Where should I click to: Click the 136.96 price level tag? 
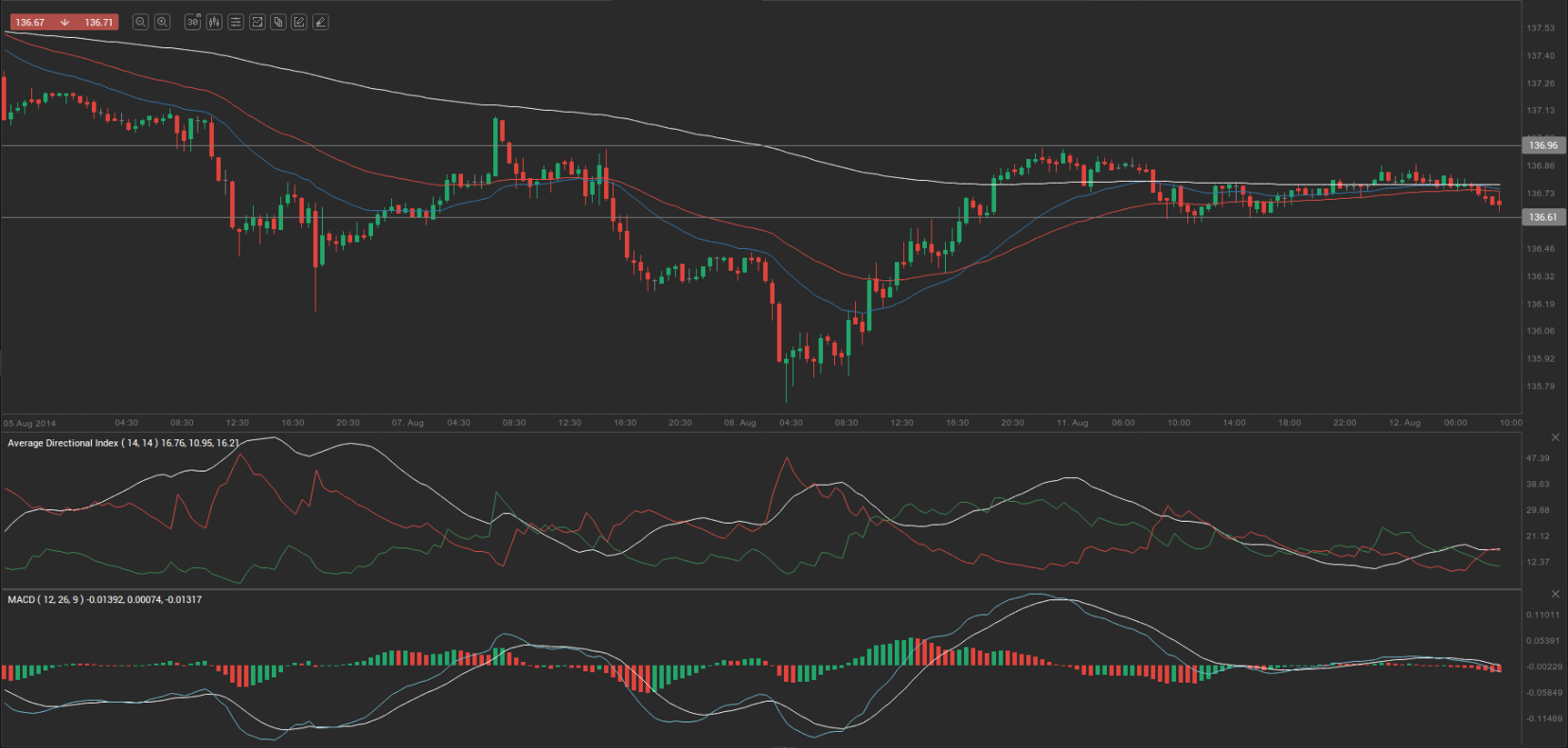[x=1543, y=146]
